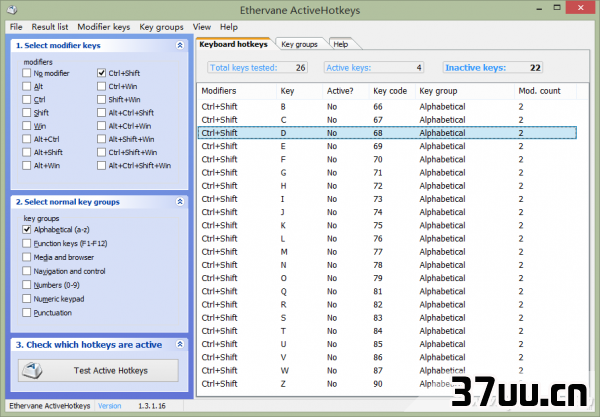Sort by the Key code column header
600x417 pixels.
click(392, 91)
